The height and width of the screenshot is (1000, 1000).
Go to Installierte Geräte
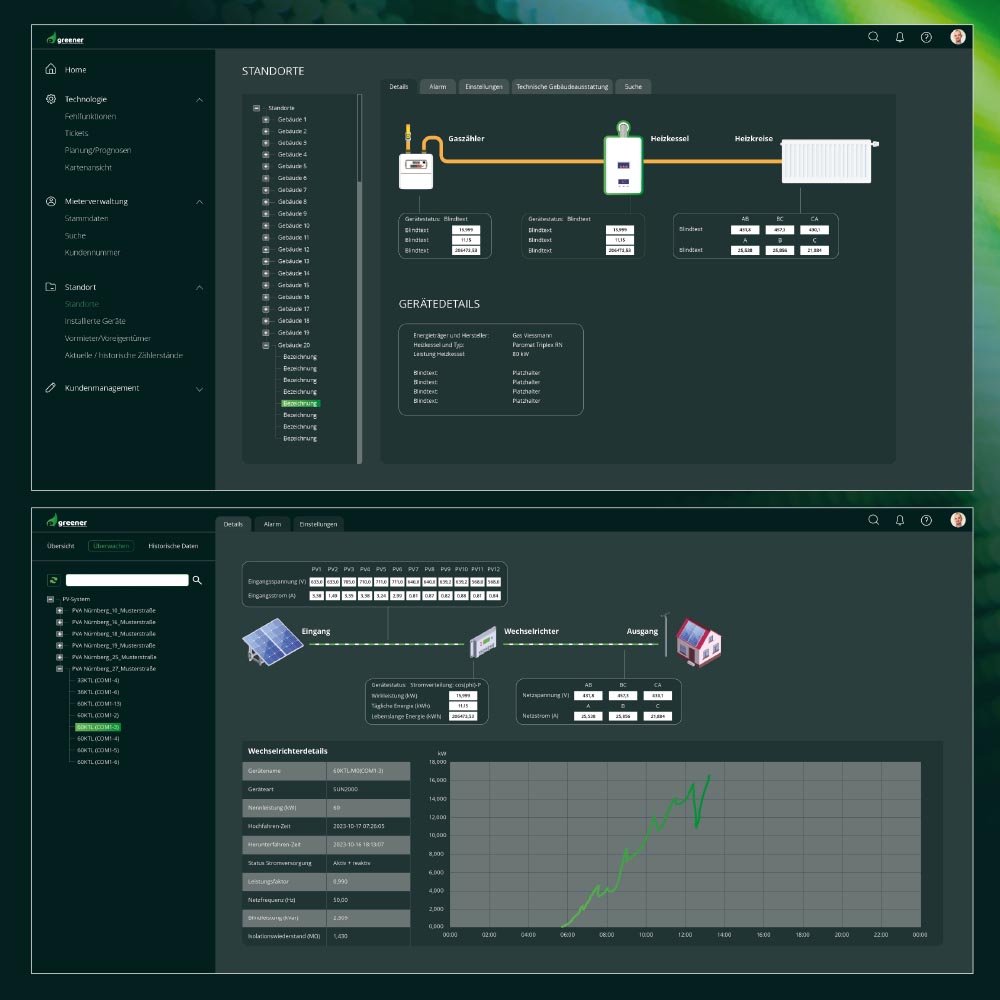click(95, 321)
